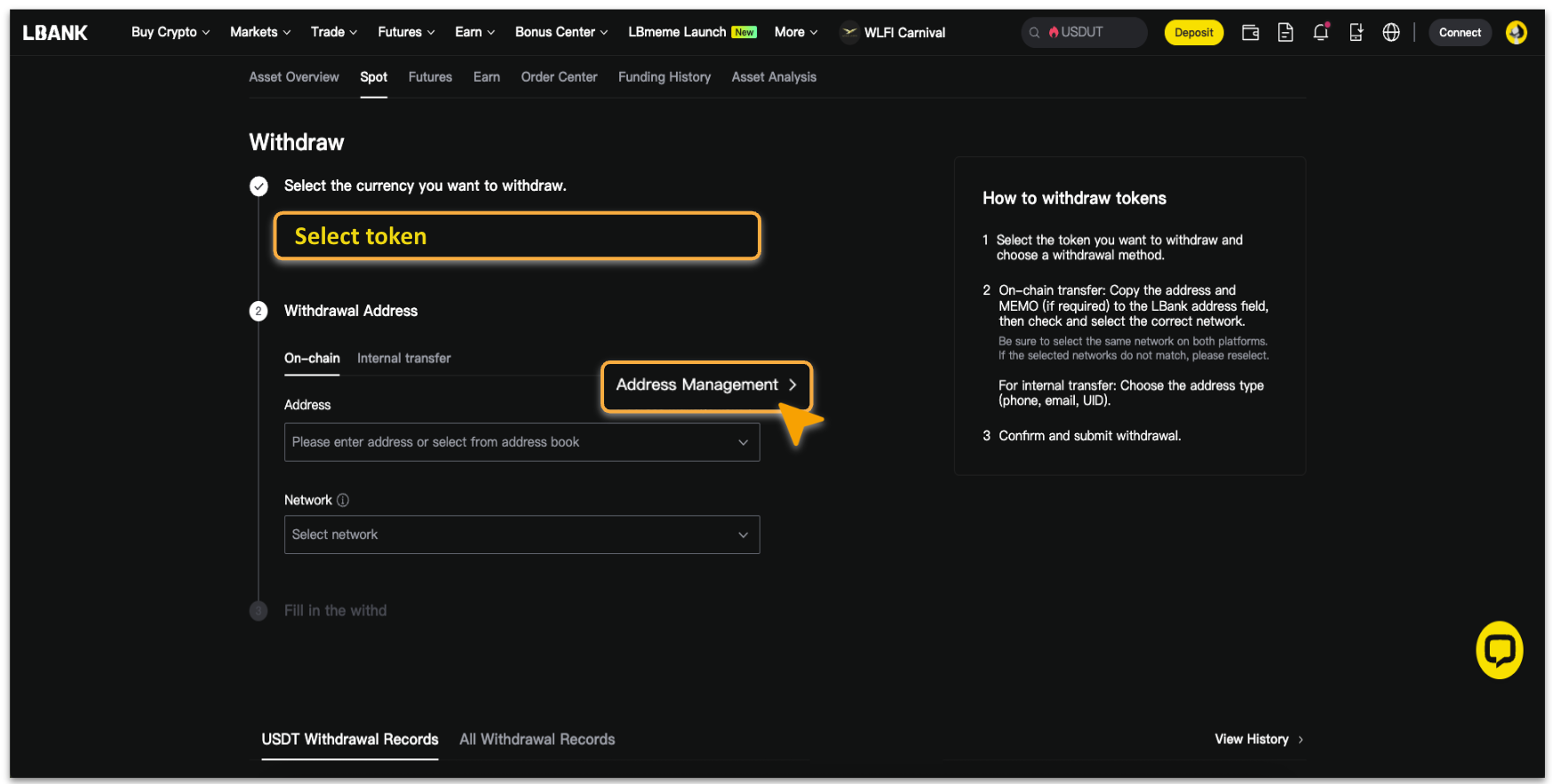Click the LBANK logo
The width and height of the screenshot is (1552, 784).
pos(55,33)
